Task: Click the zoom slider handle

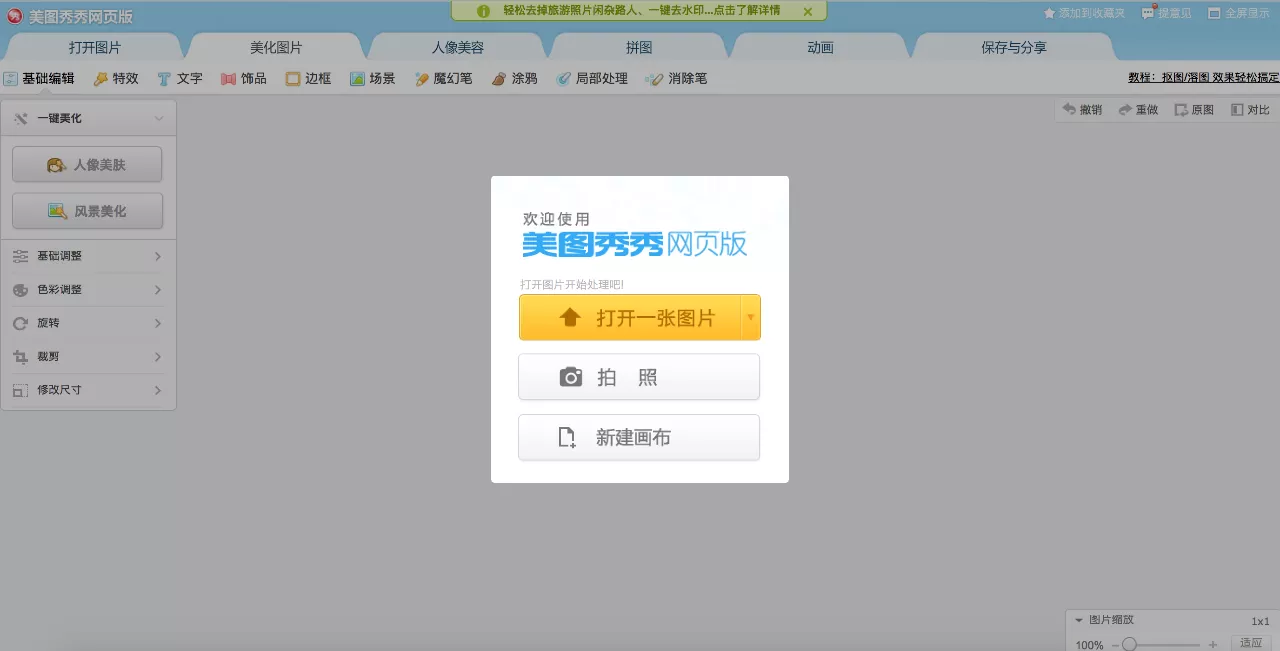Action: pos(1129,644)
